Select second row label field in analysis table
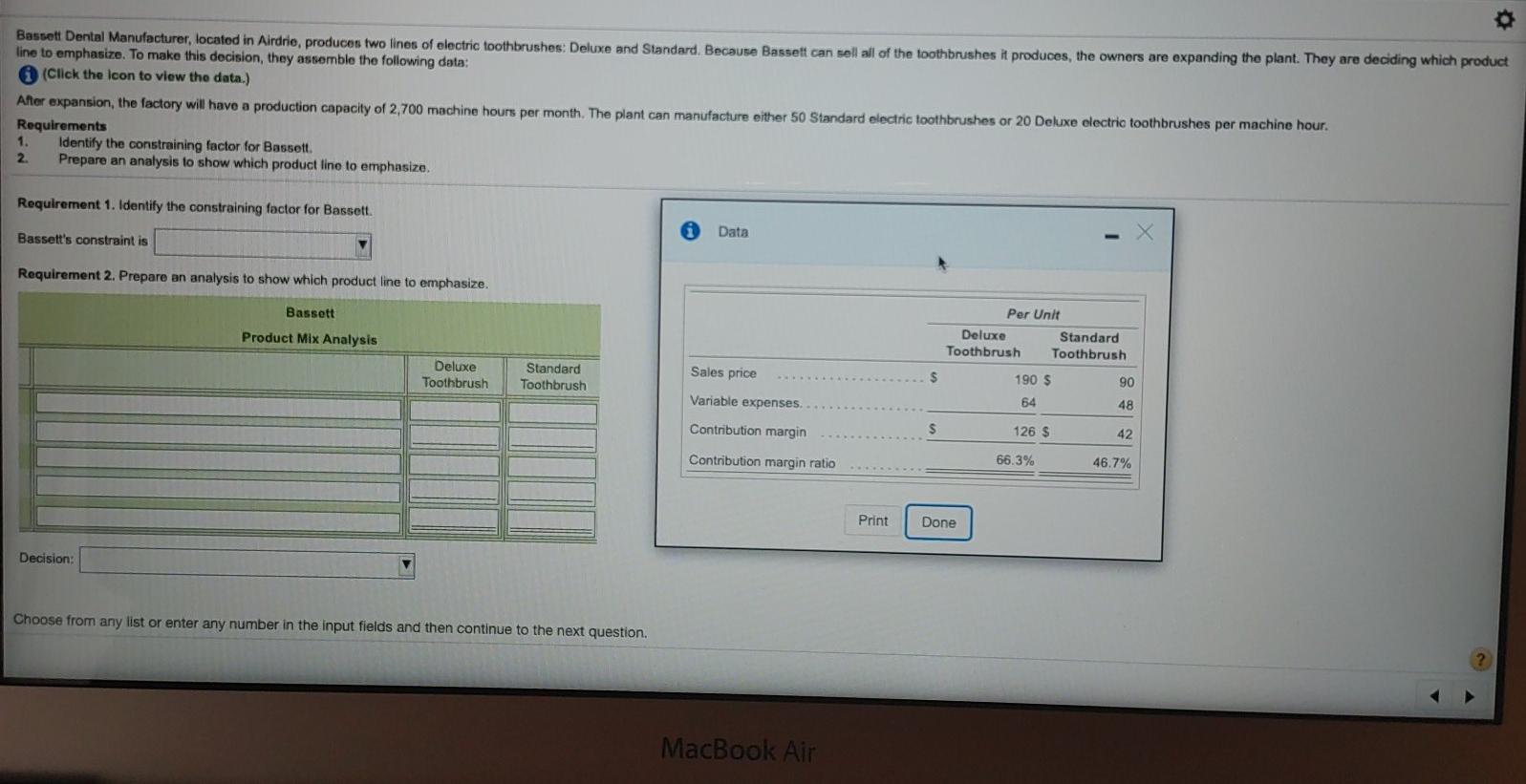Image resolution: width=1526 pixels, height=784 pixels. [219, 435]
